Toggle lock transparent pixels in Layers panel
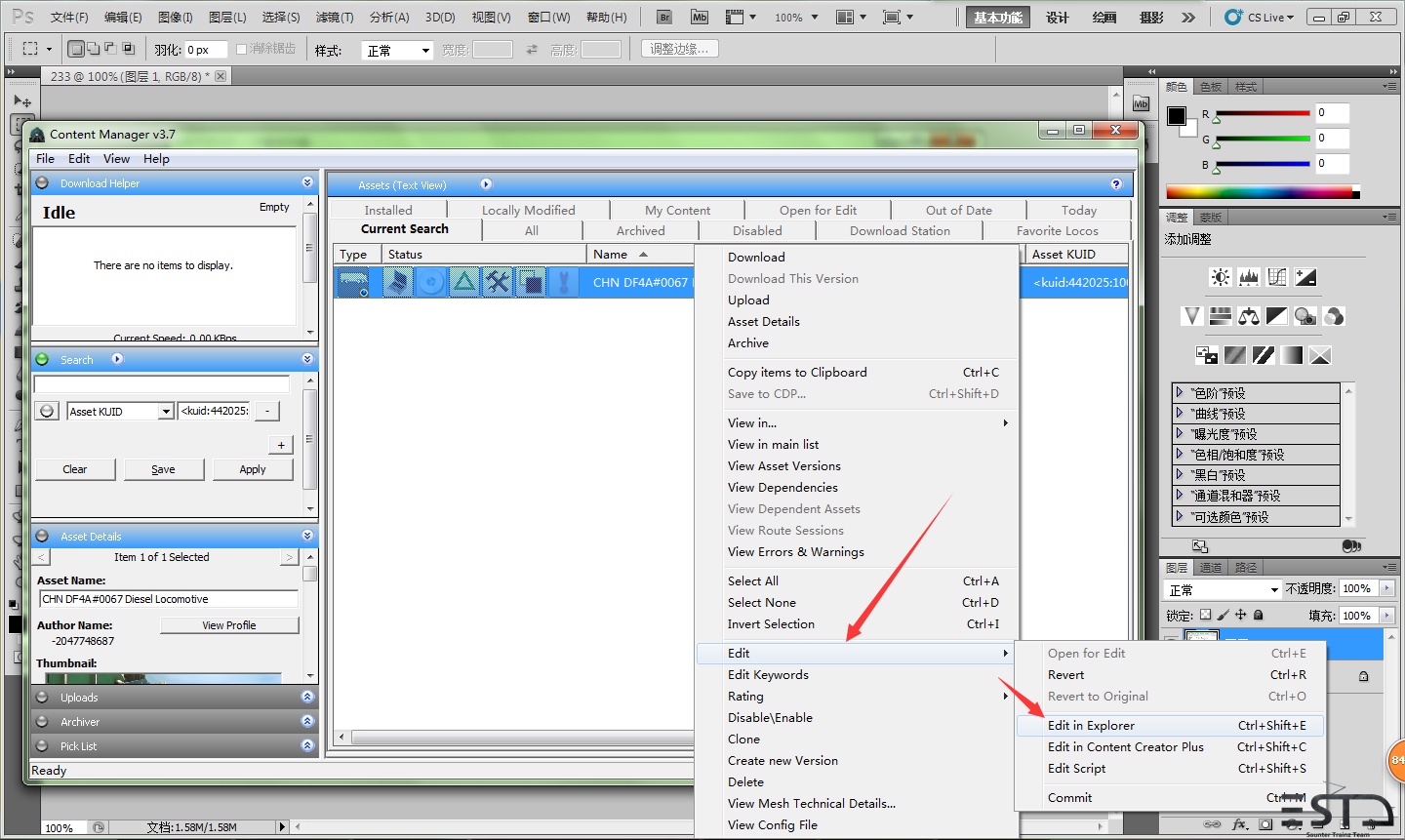 click(x=1205, y=615)
